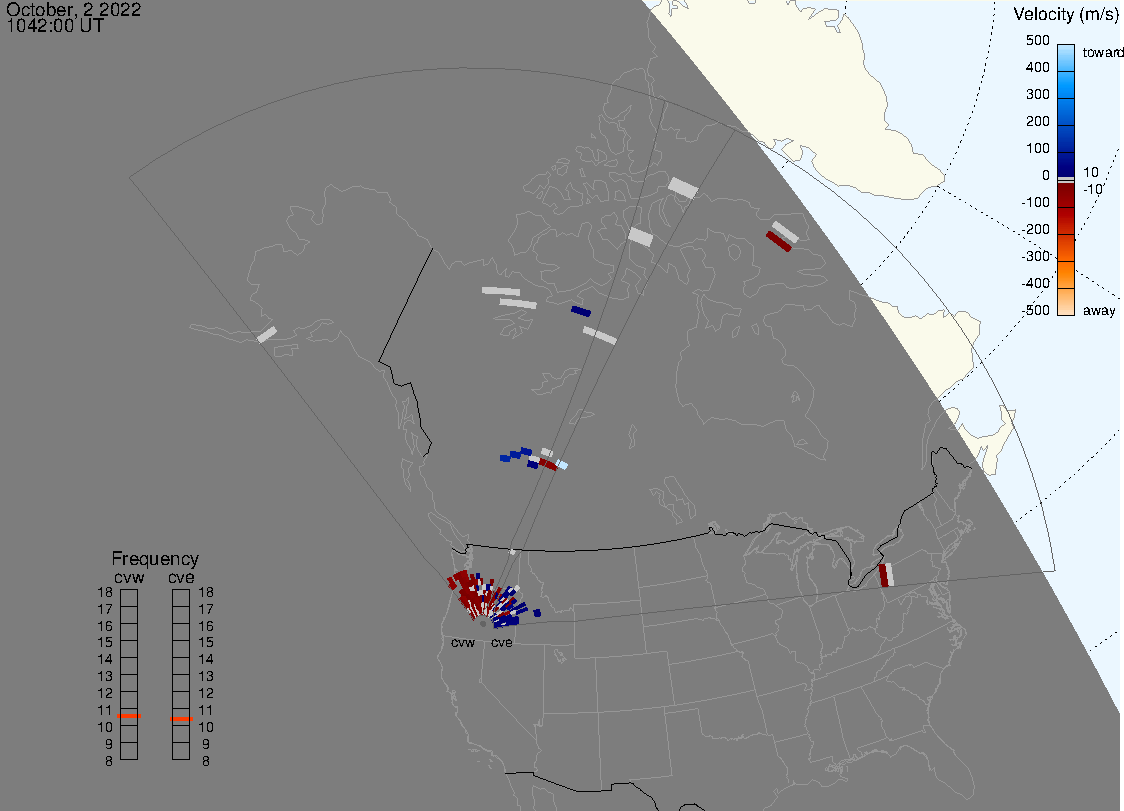The height and width of the screenshot is (811, 1124).
Task: Click the "cve" radar station label on the map
Action: [501, 642]
